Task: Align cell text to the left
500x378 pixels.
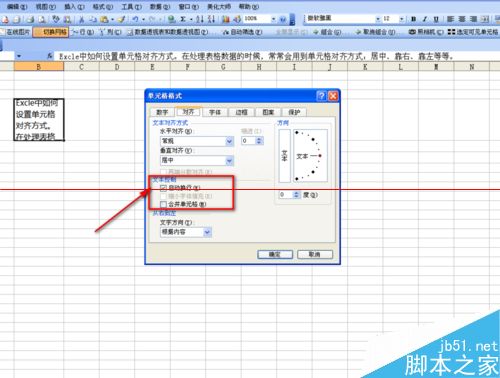Action: (450, 19)
